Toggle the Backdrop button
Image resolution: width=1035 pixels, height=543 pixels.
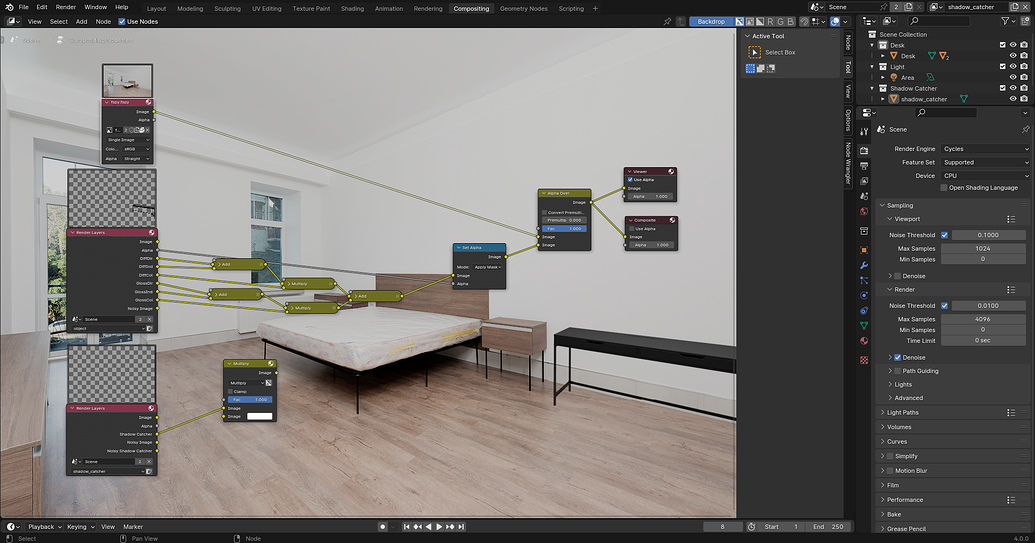[x=711, y=22]
